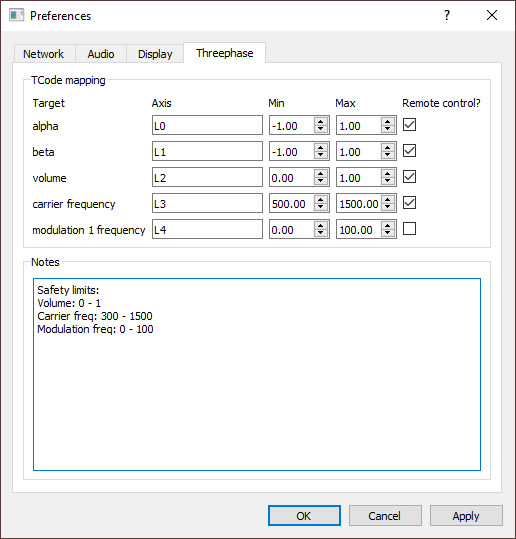Step up the volume Max value

tap(388, 173)
